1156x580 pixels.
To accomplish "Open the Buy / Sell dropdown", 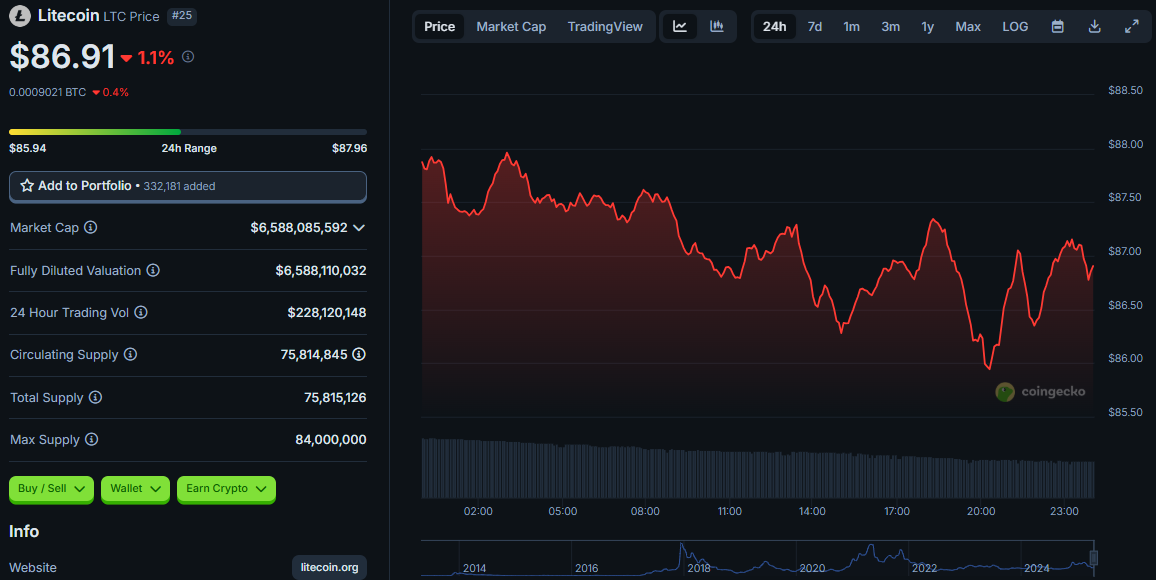I will tap(52, 489).
